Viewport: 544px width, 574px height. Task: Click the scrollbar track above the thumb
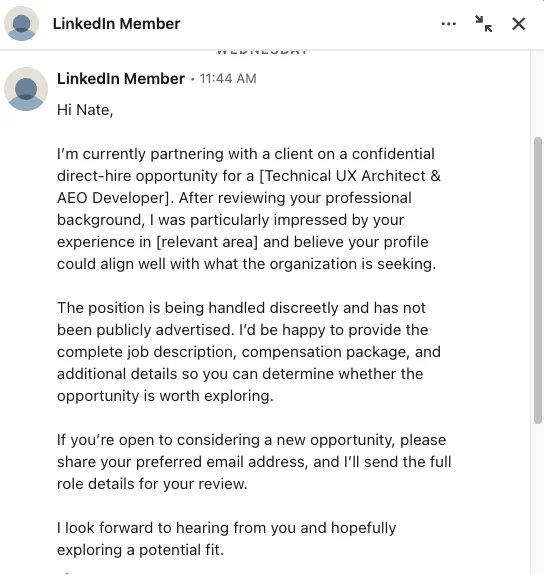coord(537,93)
